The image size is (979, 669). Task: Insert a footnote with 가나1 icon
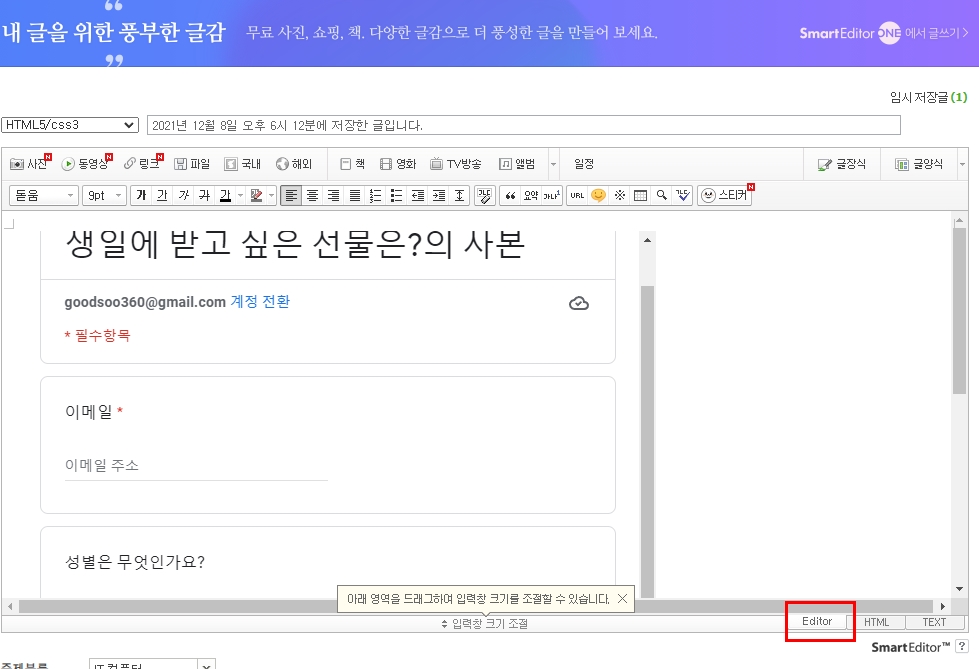point(552,196)
